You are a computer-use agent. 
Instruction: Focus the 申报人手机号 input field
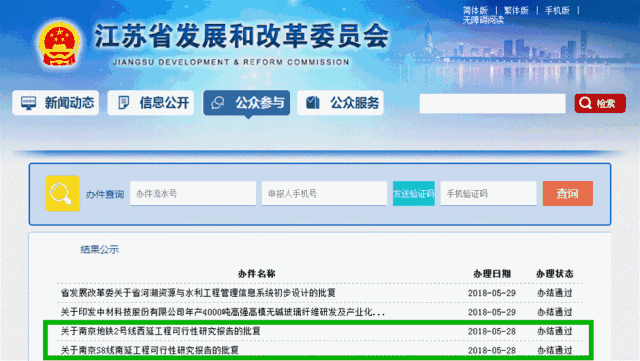pos(324,194)
